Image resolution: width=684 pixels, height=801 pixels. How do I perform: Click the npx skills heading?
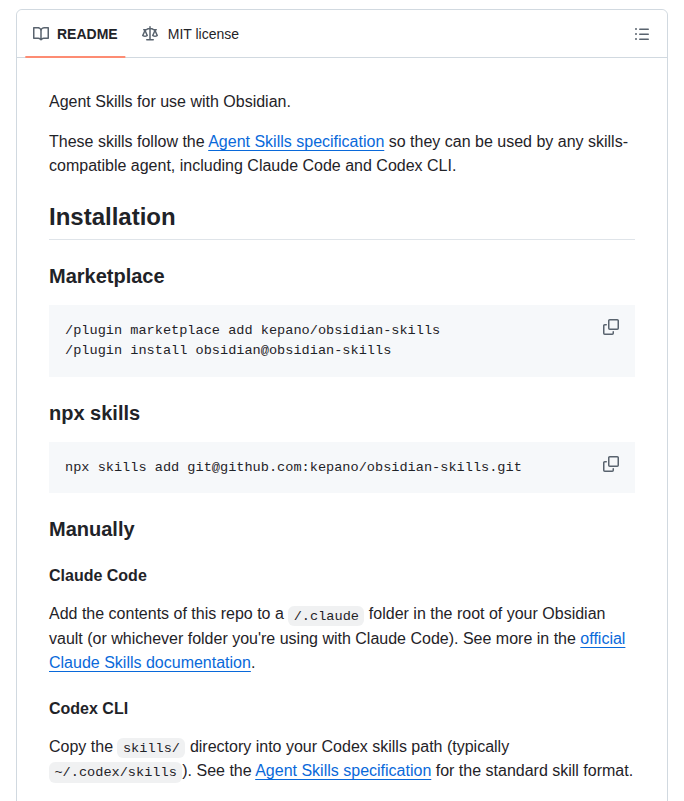click(95, 413)
